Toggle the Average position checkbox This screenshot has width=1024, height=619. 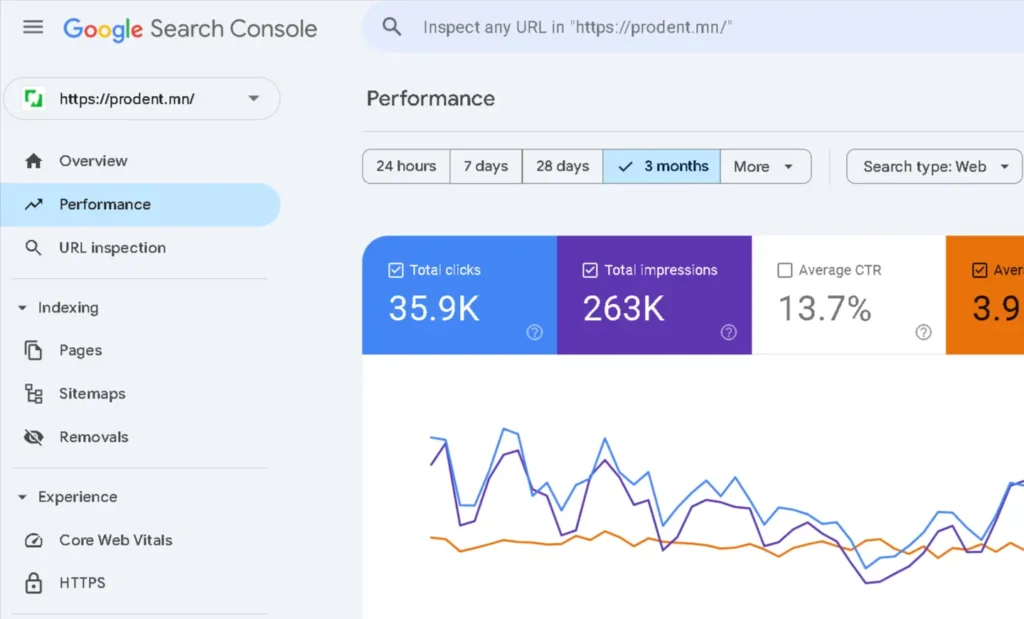[980, 270]
